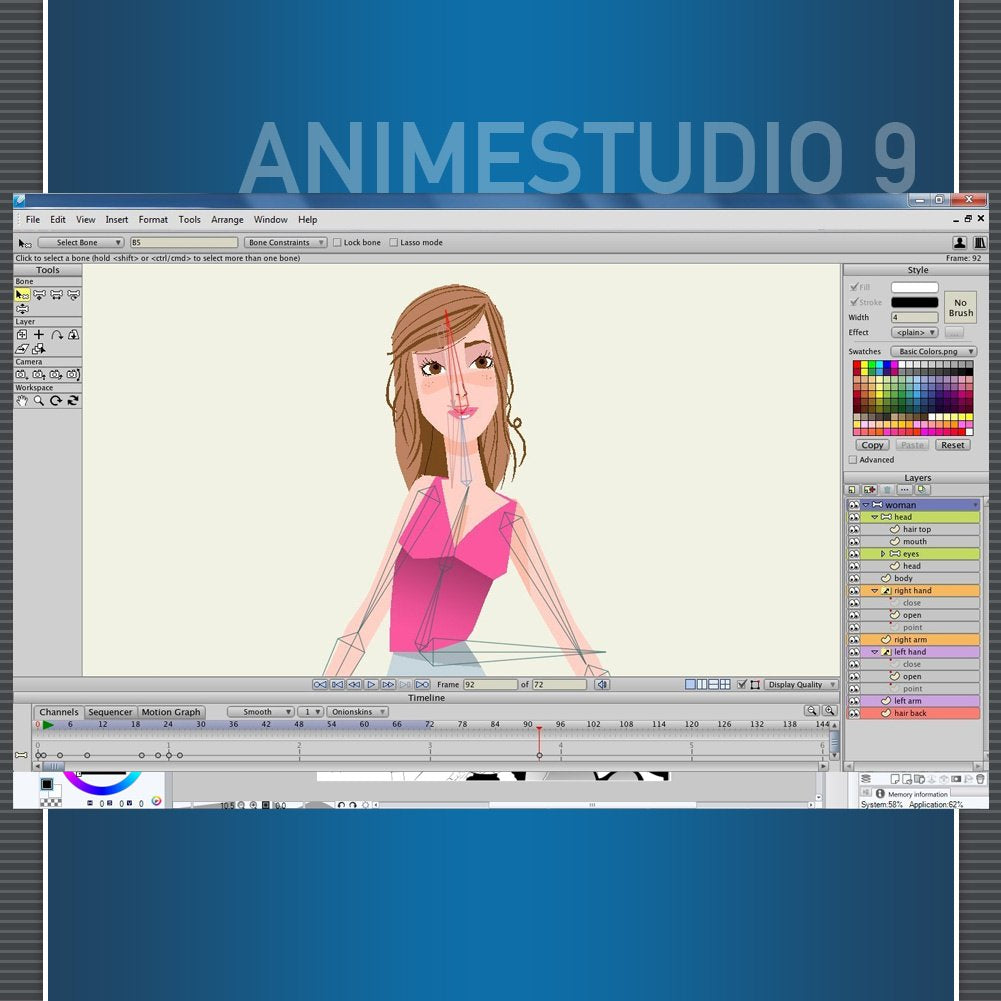Enable the Lasso mode checkbox
Viewport: 1001px width, 1001px height.
click(x=393, y=243)
